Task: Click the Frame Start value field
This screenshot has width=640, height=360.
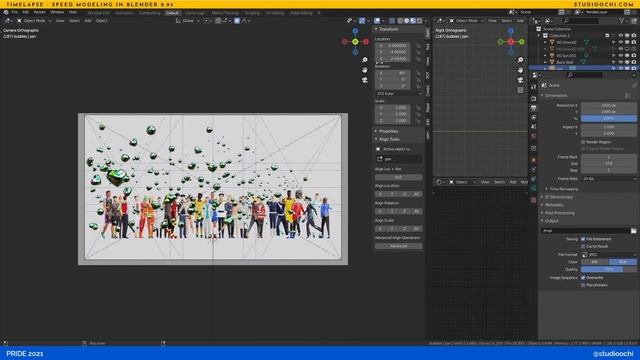Action: 608,157
